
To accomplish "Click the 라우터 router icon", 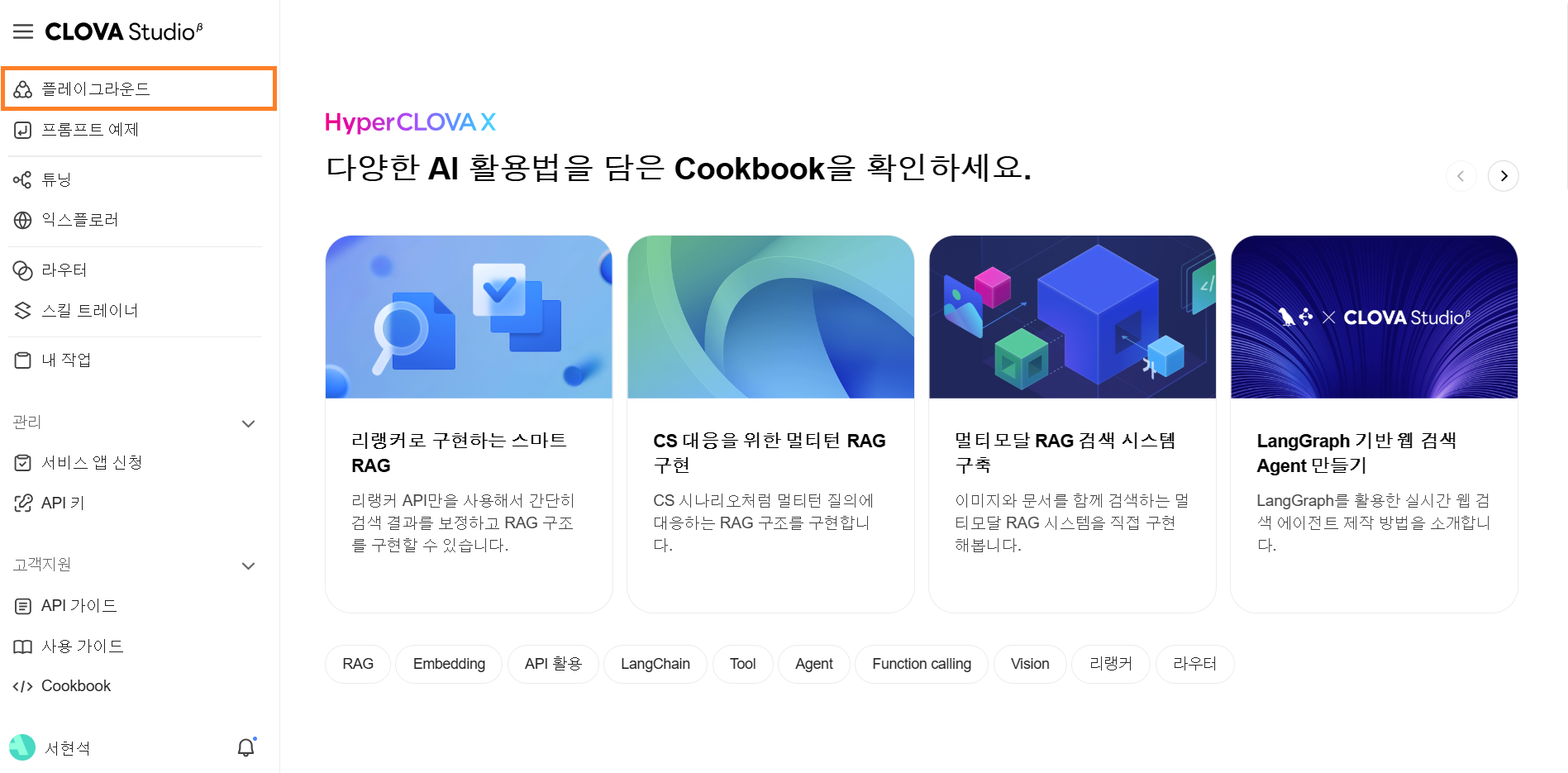I will point(23,270).
